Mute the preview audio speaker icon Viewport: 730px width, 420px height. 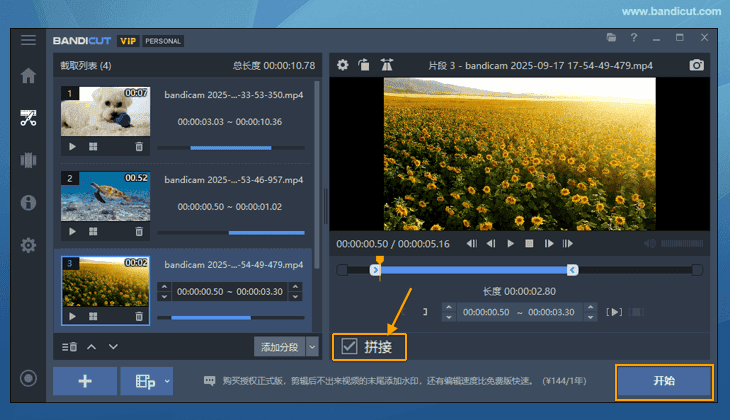pyautogui.click(x=651, y=243)
